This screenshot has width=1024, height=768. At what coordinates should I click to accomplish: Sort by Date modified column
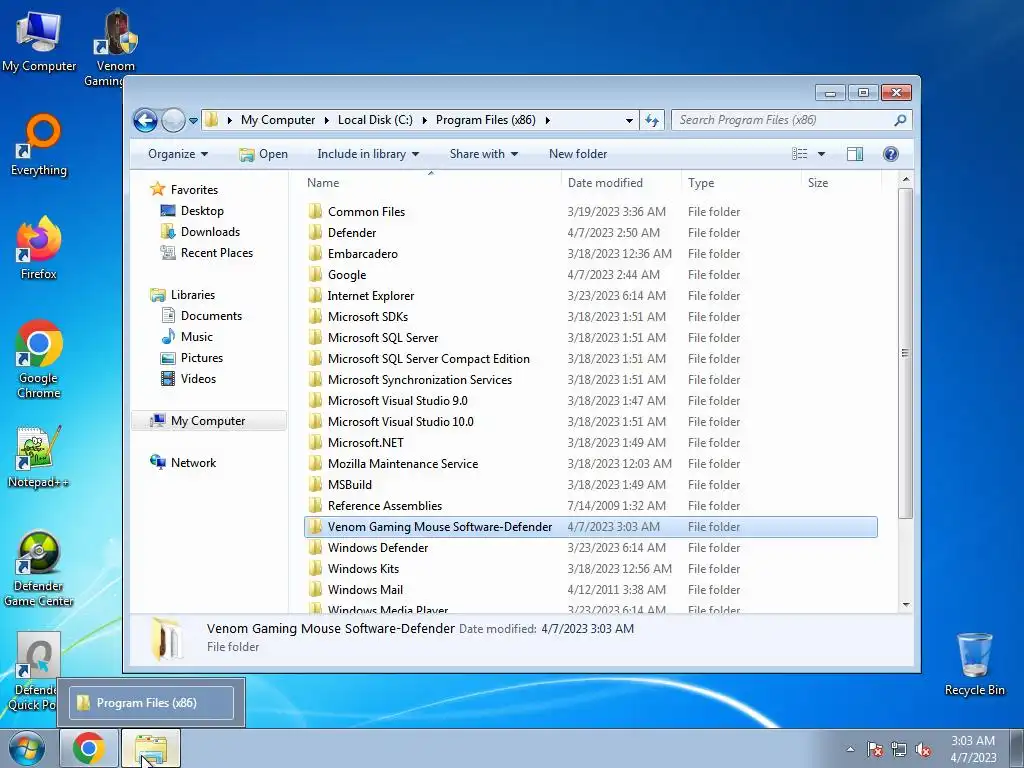tap(620, 183)
